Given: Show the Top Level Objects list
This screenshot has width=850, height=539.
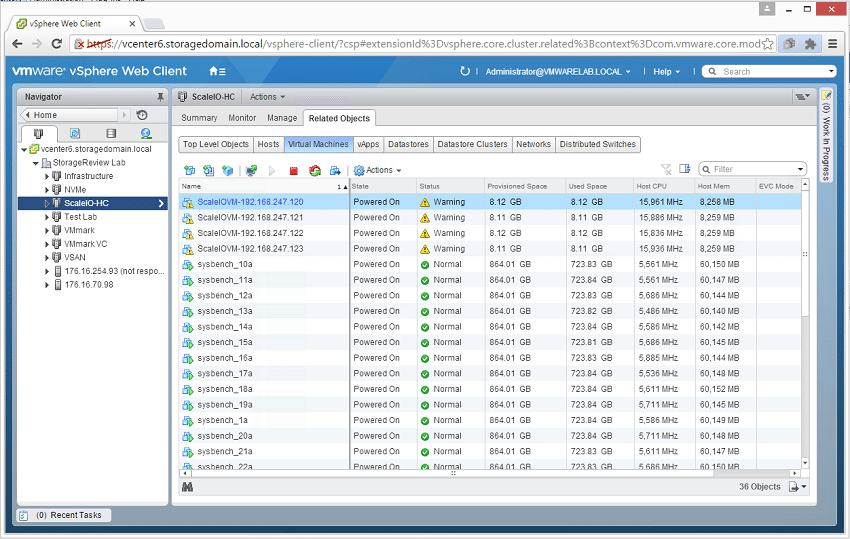Looking at the screenshot, I should click(x=216, y=144).
